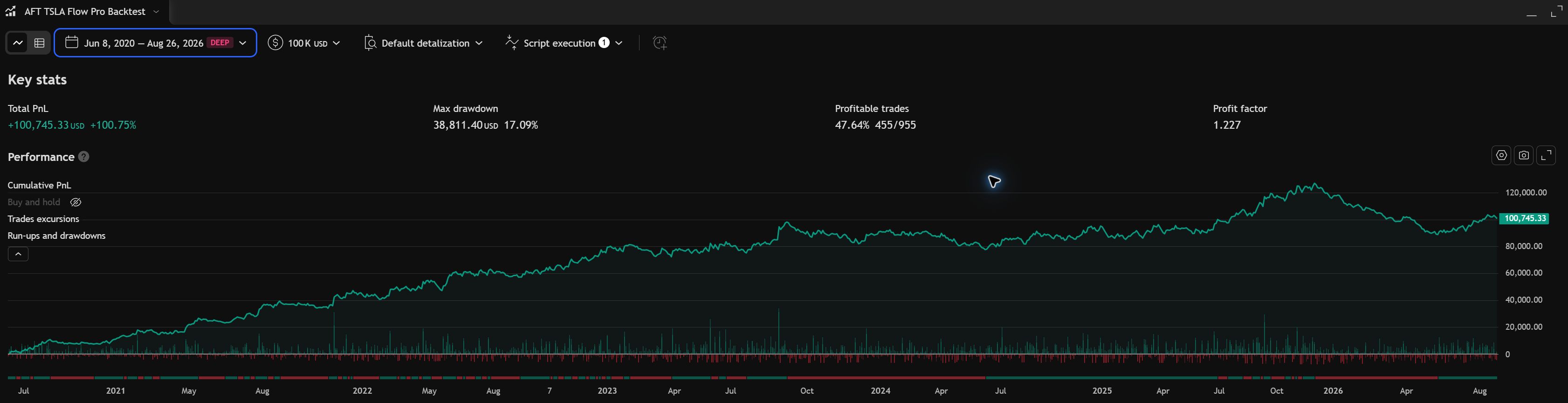
Task: Switch to chart overview view icon
Action: [x=18, y=42]
